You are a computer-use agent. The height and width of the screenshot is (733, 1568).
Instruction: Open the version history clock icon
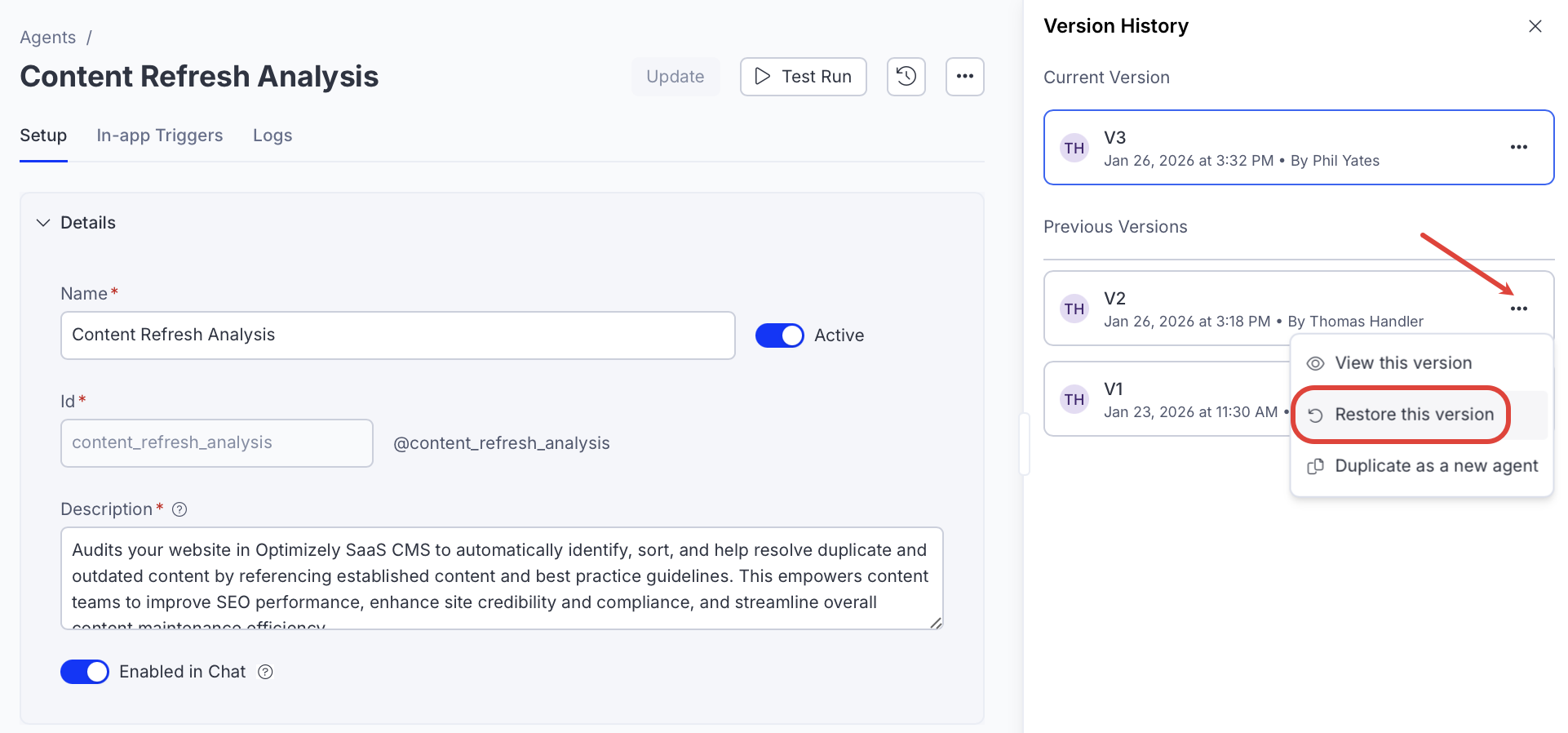906,77
